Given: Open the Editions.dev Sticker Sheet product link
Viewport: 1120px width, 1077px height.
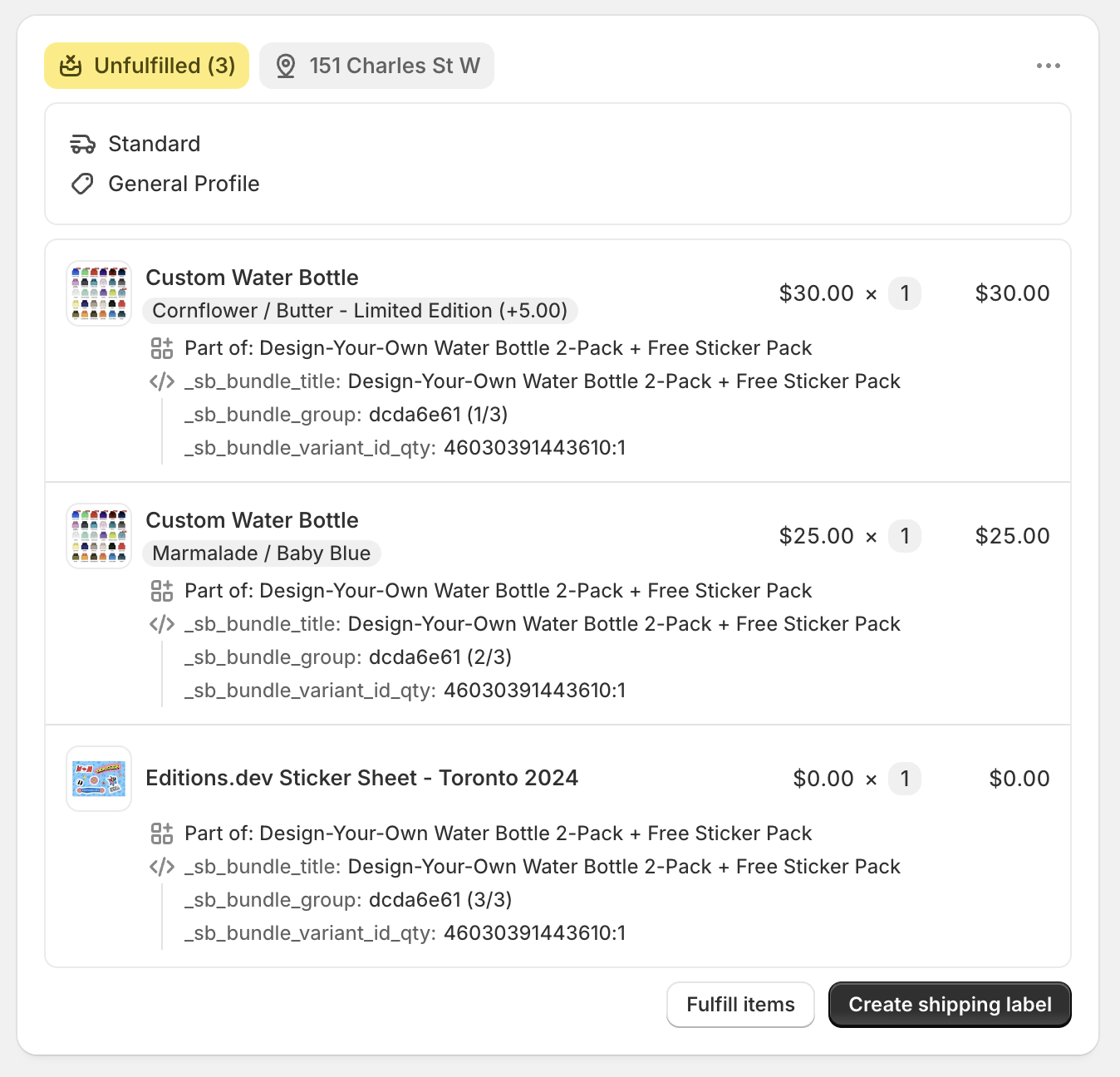Looking at the screenshot, I should (x=361, y=778).
